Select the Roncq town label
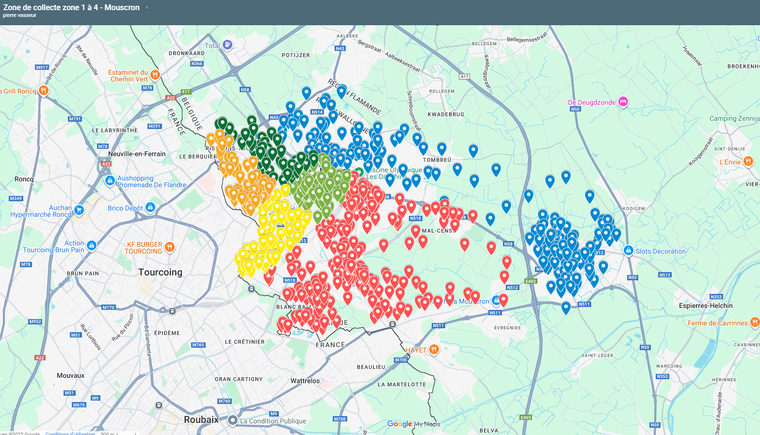 tap(24, 179)
